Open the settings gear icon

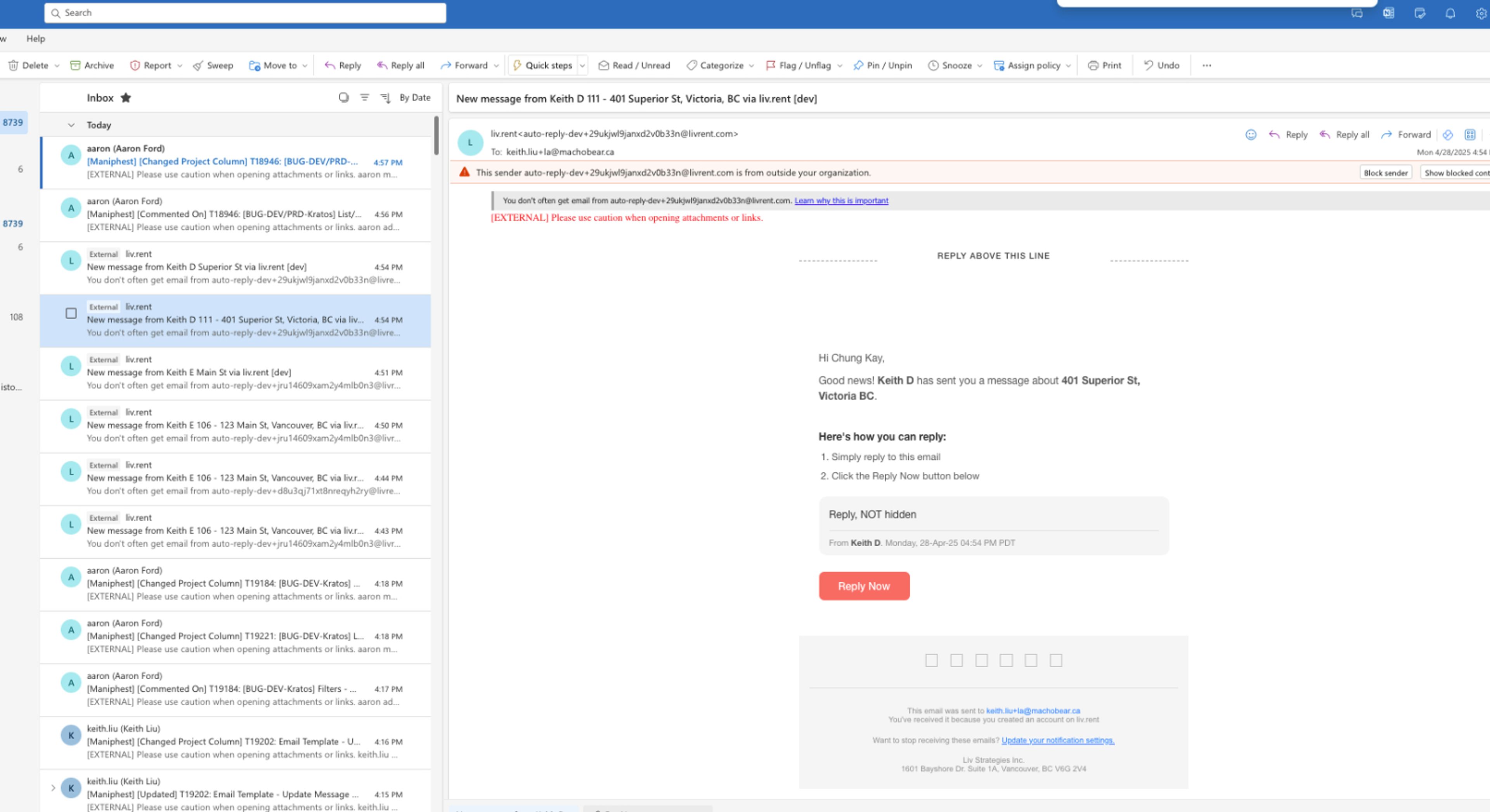(x=1481, y=13)
